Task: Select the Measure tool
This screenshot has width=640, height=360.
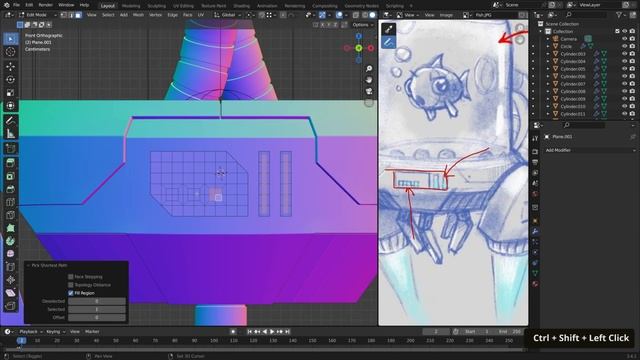Action: 11,133
